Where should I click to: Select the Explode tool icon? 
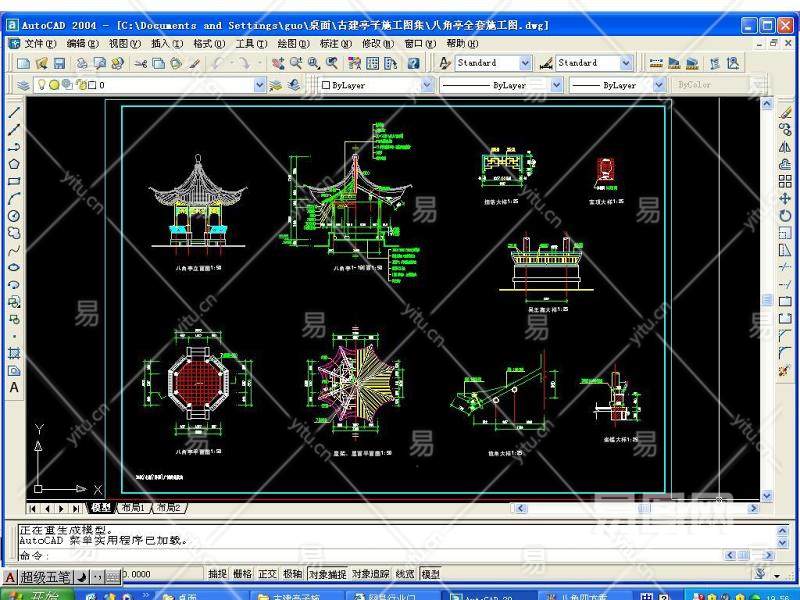tap(785, 370)
